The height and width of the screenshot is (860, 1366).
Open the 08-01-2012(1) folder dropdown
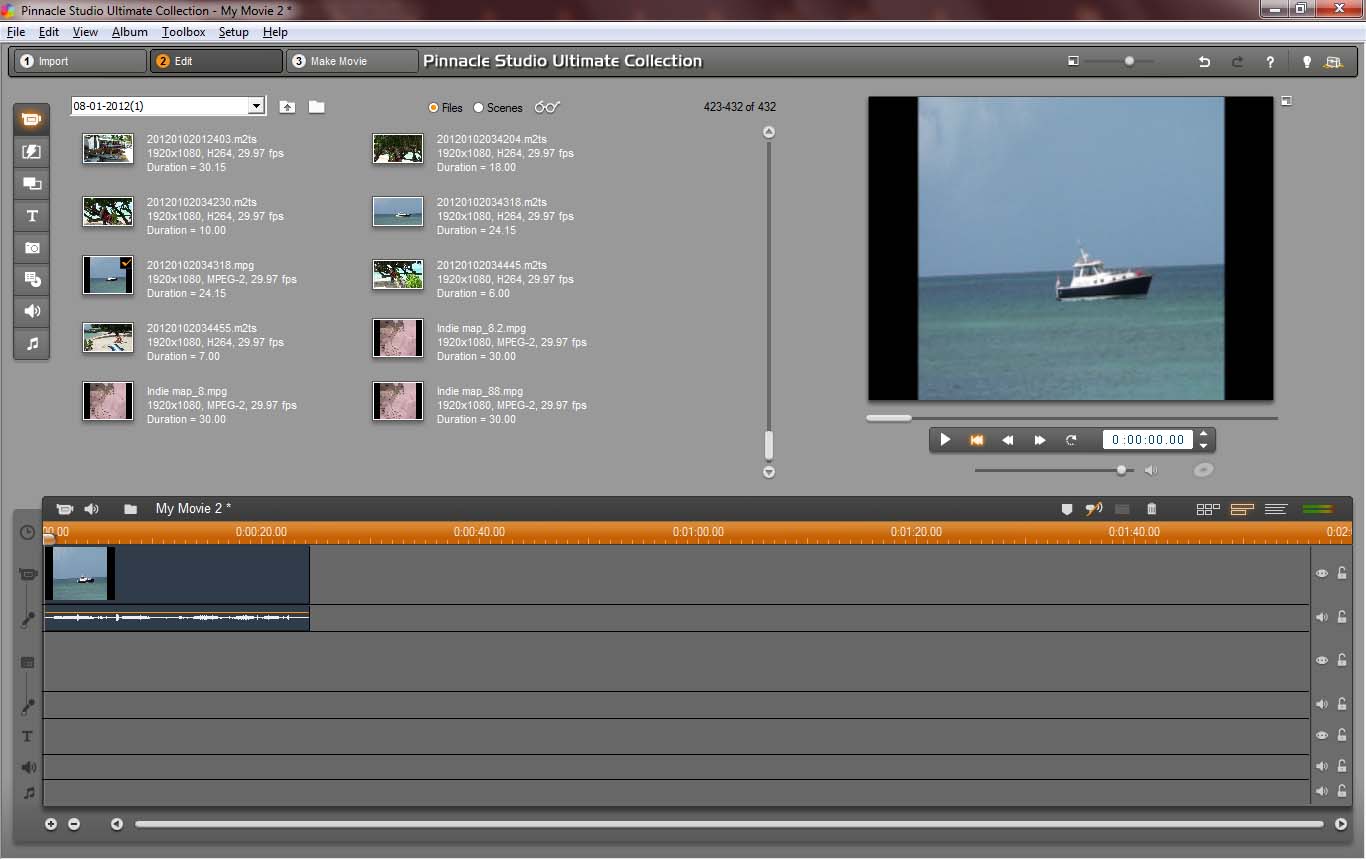(x=257, y=106)
